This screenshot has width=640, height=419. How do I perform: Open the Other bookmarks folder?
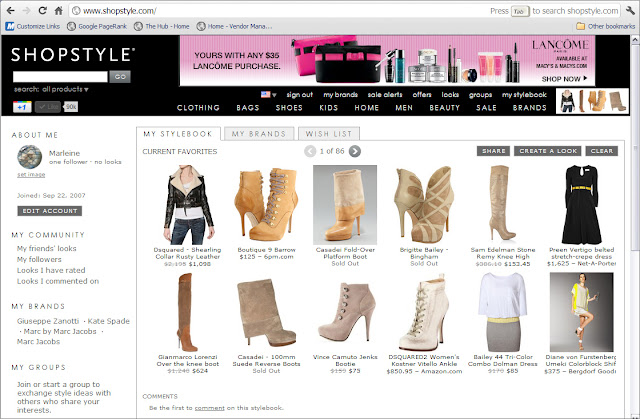[x=605, y=26]
